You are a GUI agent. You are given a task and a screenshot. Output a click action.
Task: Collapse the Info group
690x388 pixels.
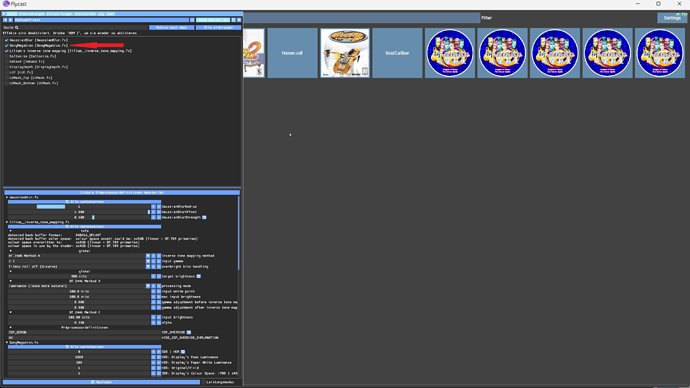click(x=11, y=231)
